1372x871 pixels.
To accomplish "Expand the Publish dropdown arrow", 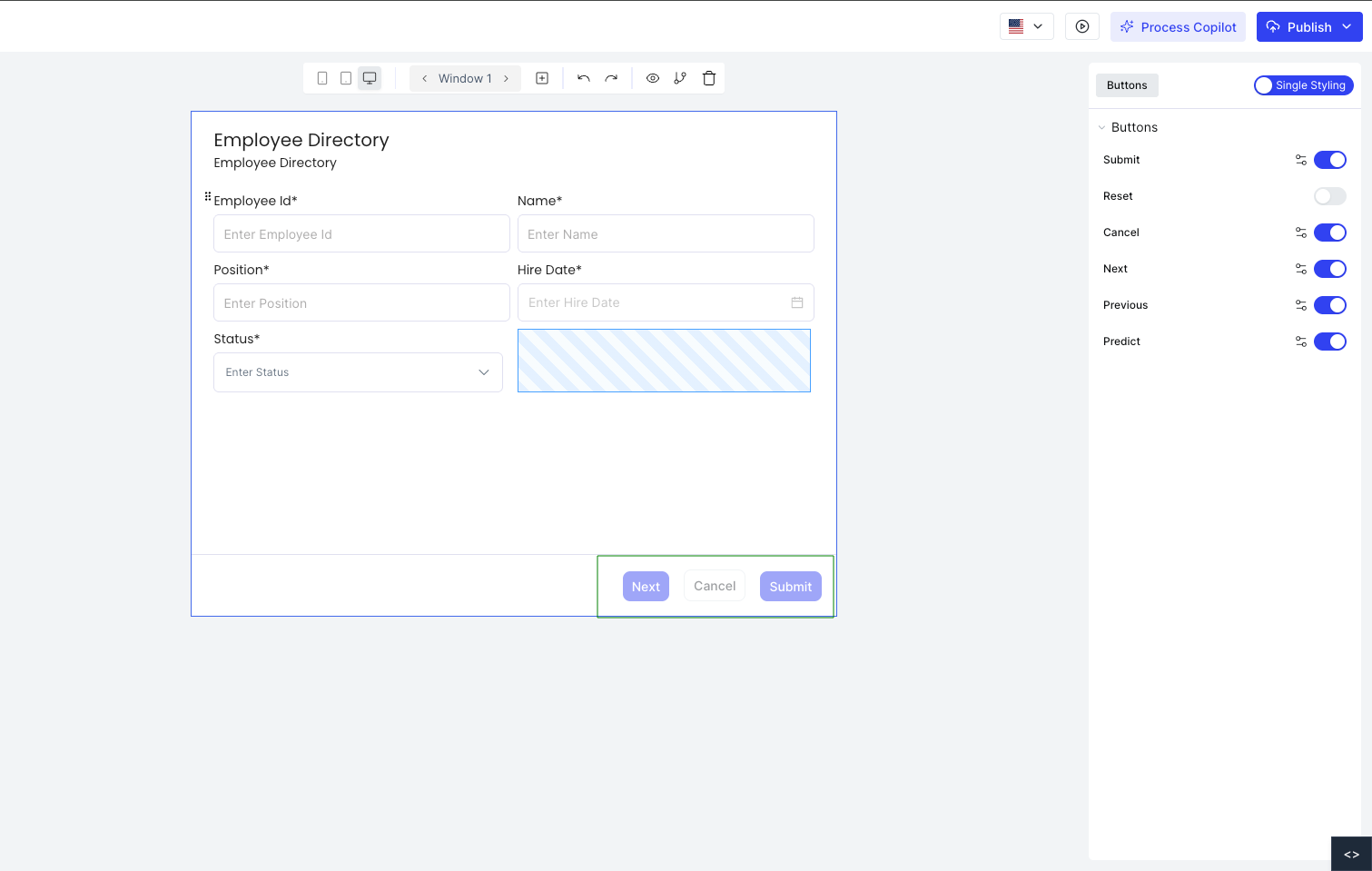I will (x=1347, y=26).
